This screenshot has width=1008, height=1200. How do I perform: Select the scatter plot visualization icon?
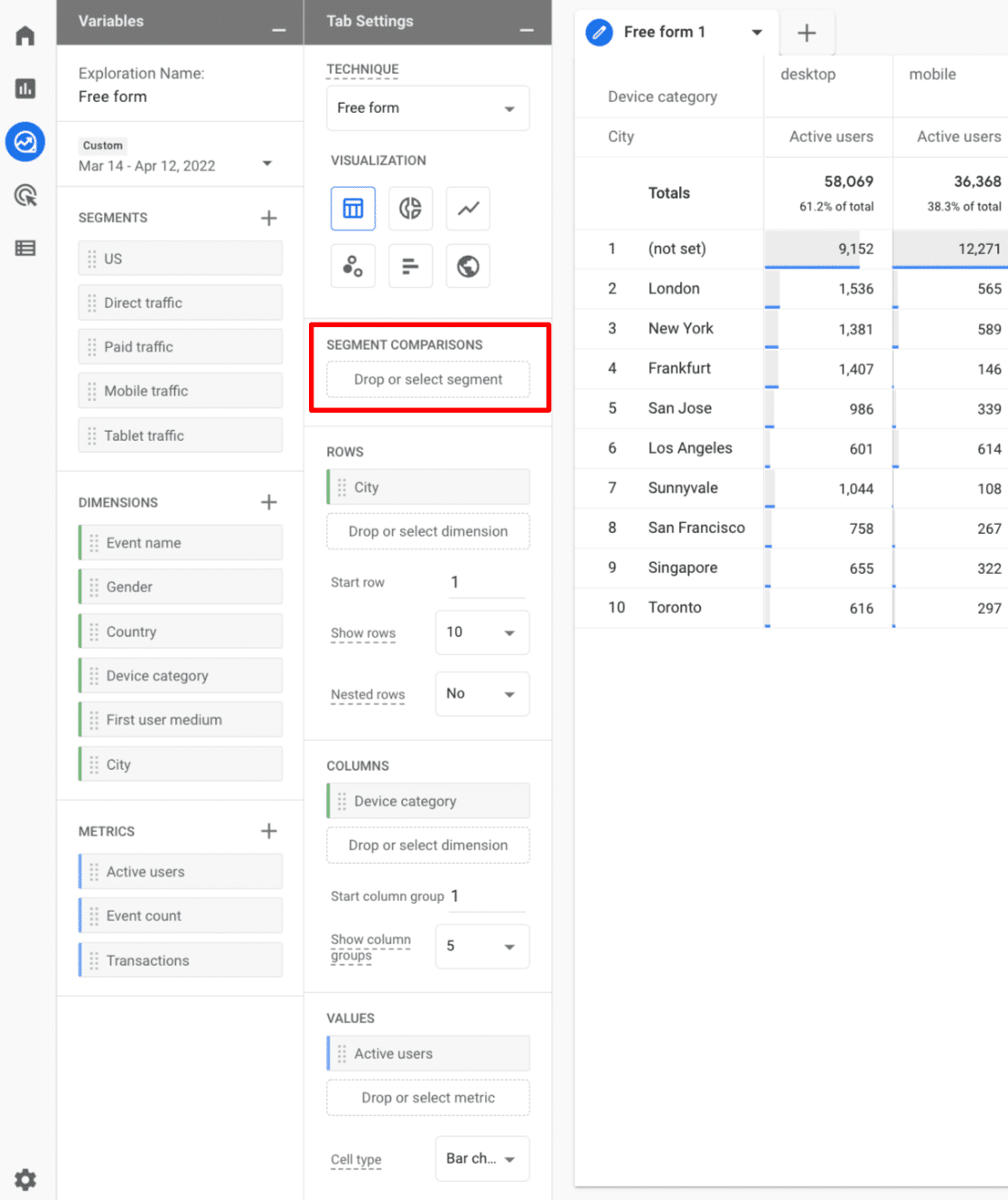point(352,266)
